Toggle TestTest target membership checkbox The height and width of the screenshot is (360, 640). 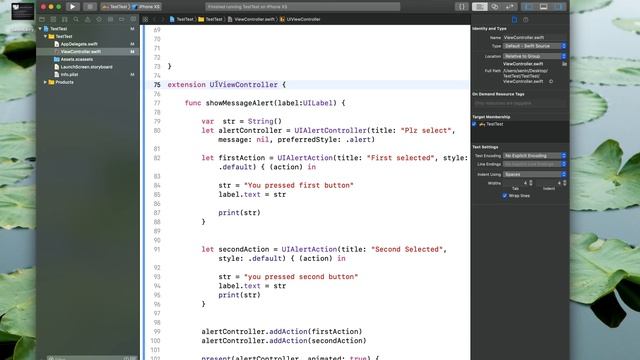tap(474, 124)
